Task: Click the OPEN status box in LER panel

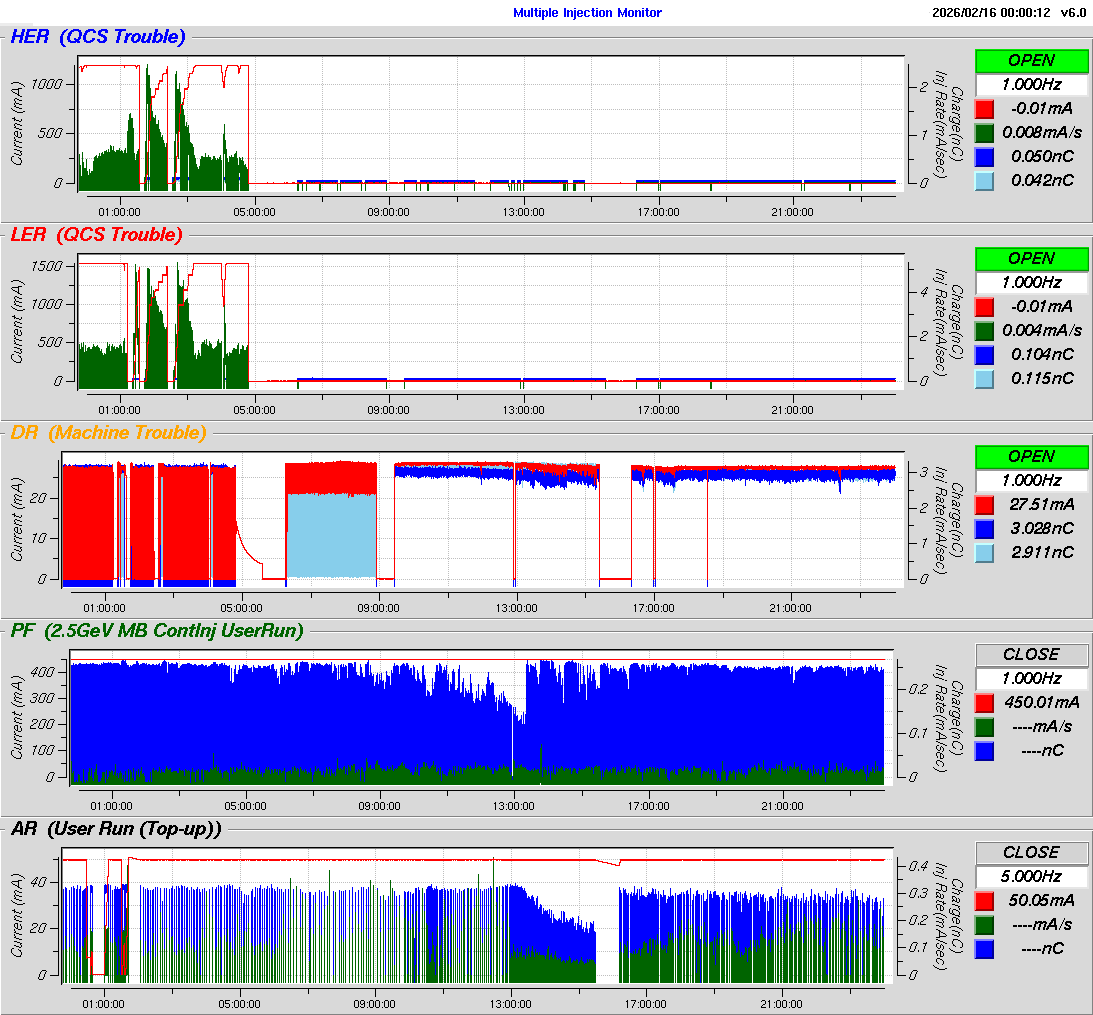Action: click(x=1031, y=259)
